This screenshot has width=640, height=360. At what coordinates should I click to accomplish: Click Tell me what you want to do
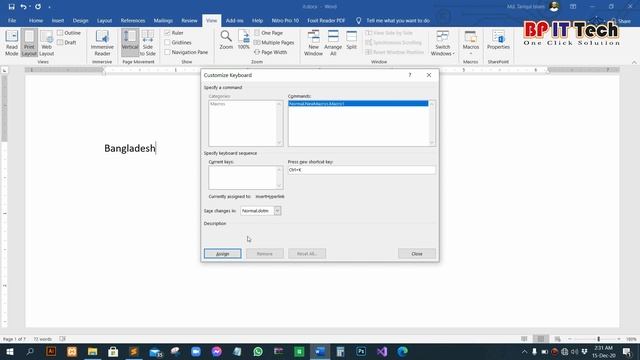click(x=398, y=20)
